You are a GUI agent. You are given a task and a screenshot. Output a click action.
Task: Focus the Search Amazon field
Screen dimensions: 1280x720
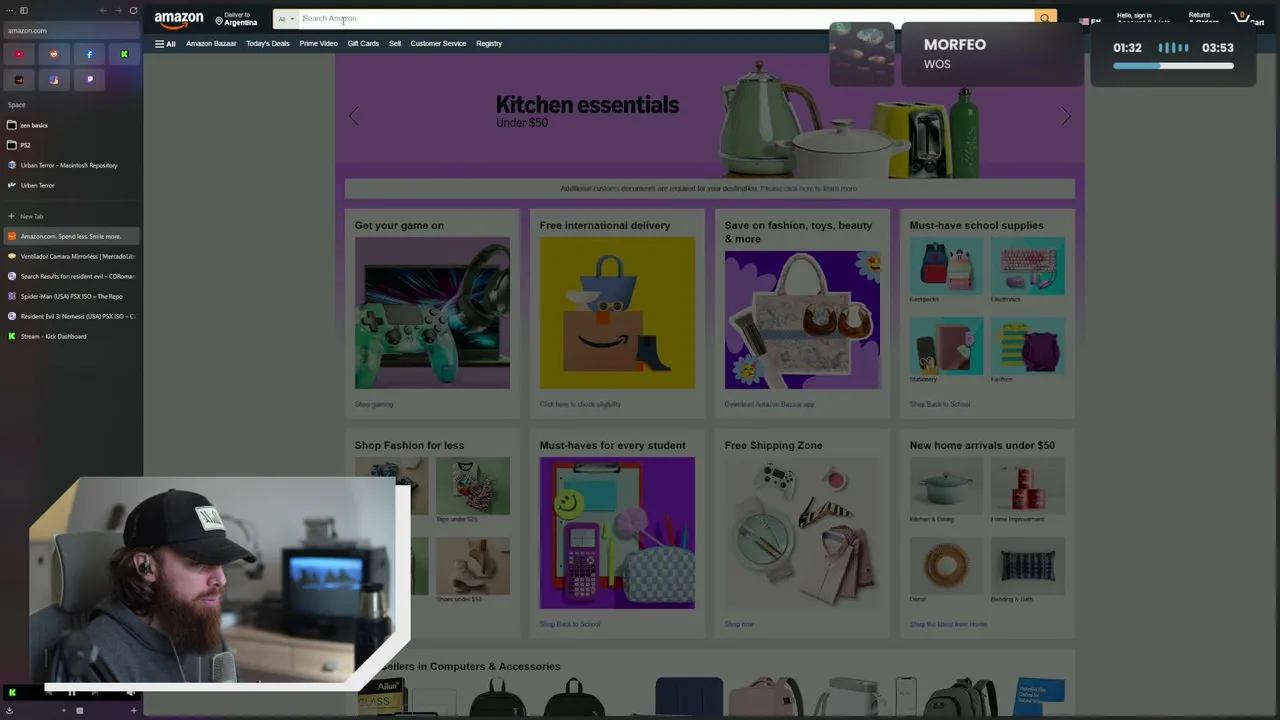click(666, 19)
